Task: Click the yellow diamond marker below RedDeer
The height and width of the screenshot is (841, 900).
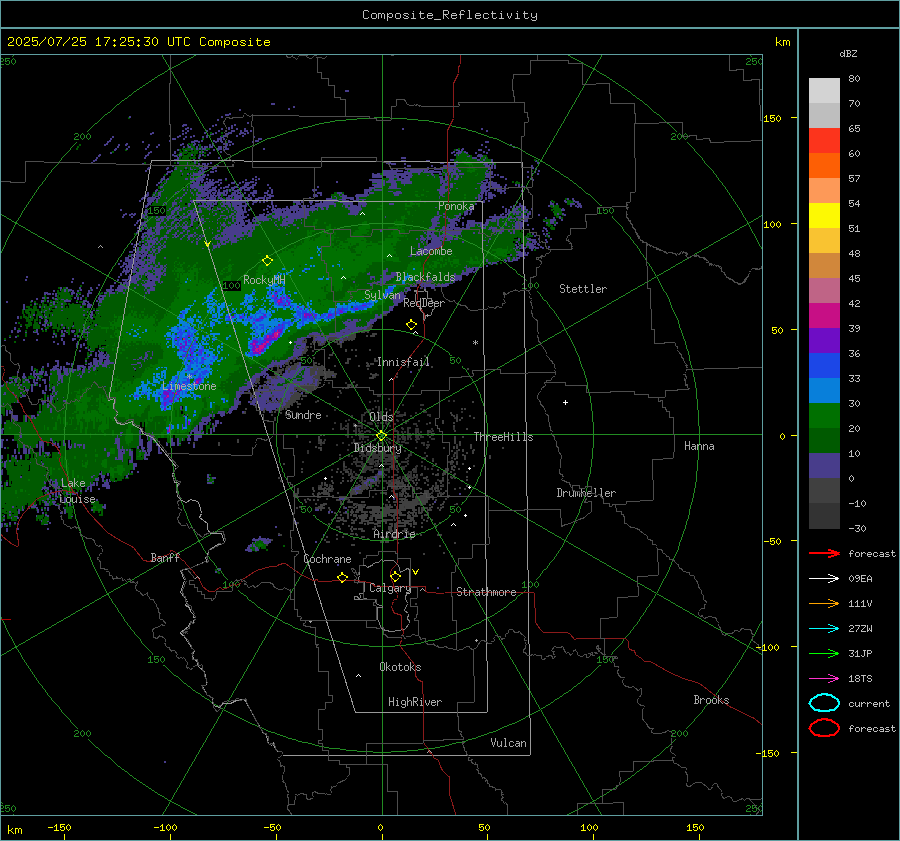Action: tap(411, 325)
